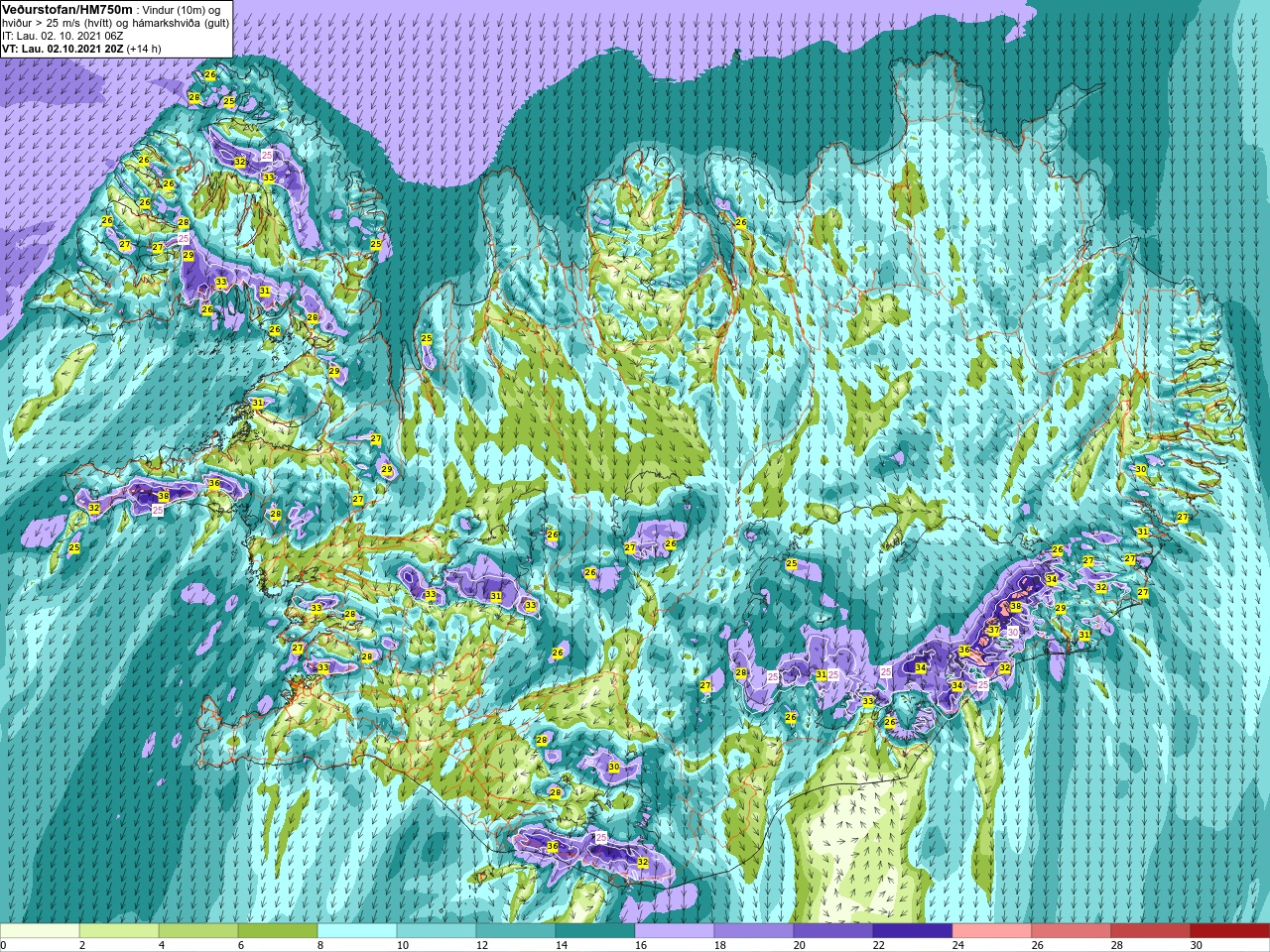
Task: Click the "(+14 h)" forecast offset text
Action: pos(144,49)
